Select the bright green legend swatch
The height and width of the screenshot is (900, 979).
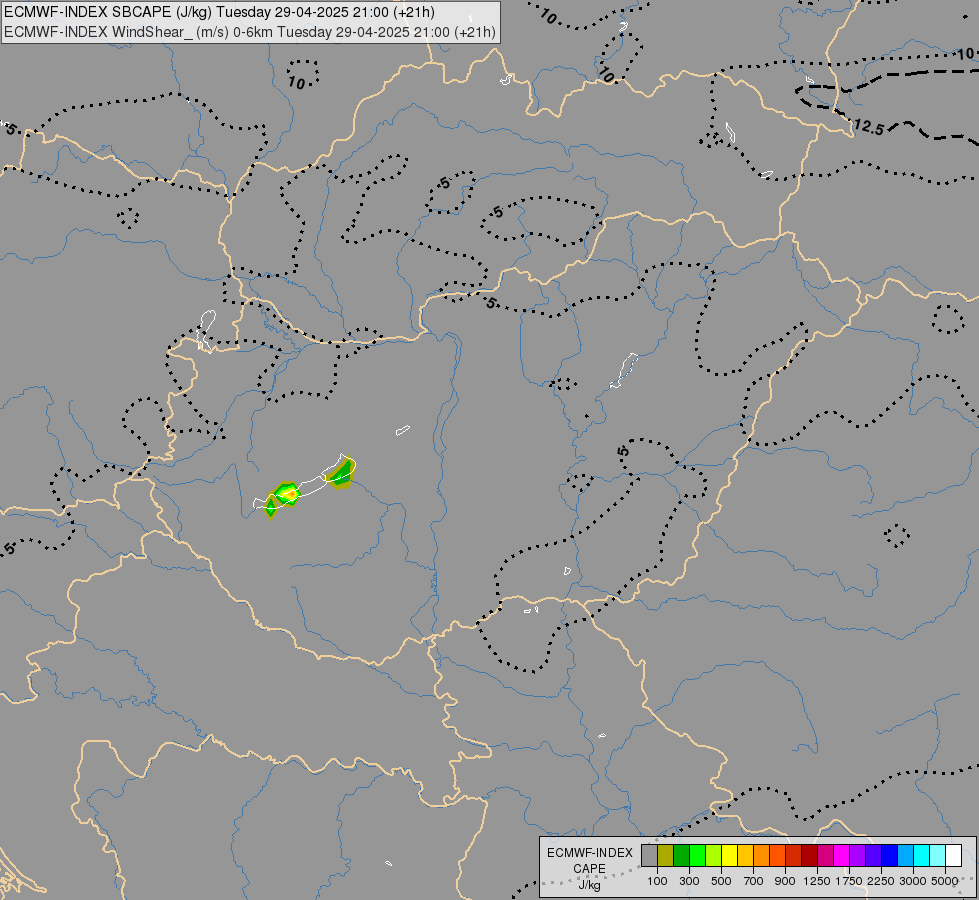click(x=697, y=856)
